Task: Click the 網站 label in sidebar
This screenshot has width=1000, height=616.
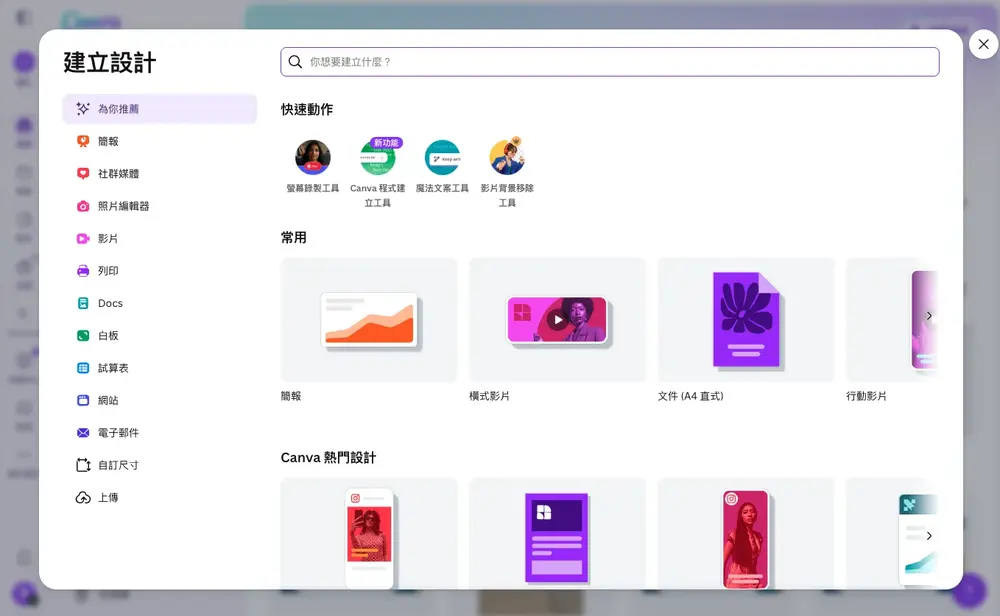Action: [108, 400]
